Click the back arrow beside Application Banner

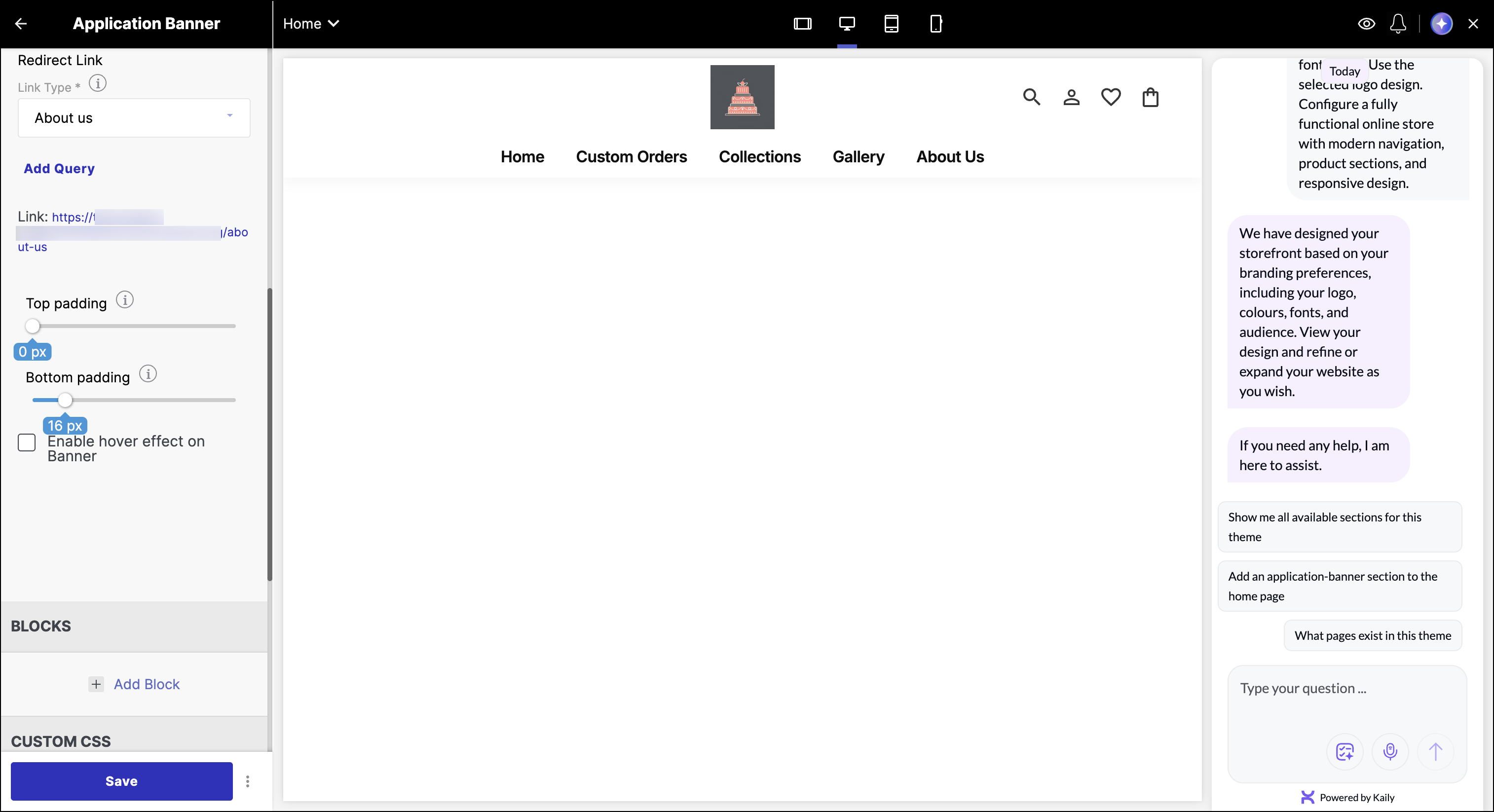tap(21, 24)
